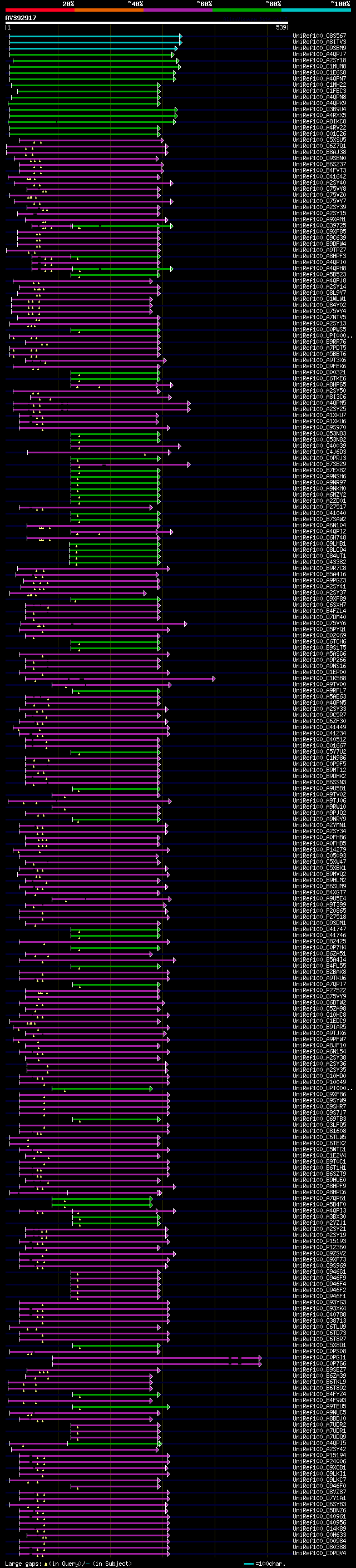The image size is (356, 1568).
Task: Click the green ~80% identity legend bar
Action: point(247,10)
